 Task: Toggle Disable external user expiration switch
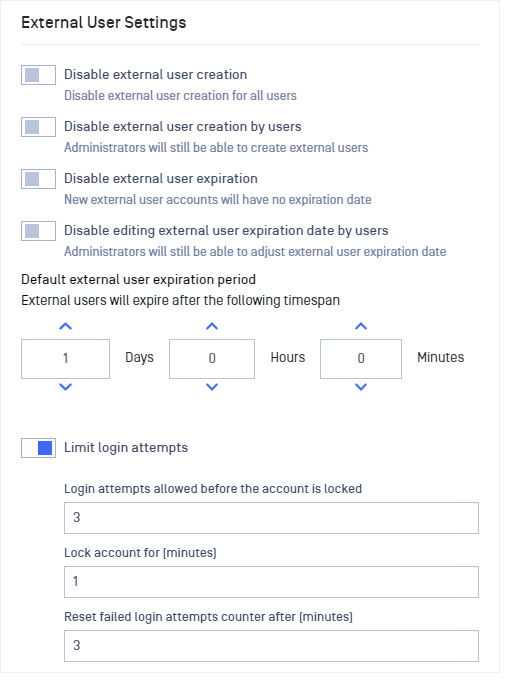pyautogui.click(x=39, y=179)
